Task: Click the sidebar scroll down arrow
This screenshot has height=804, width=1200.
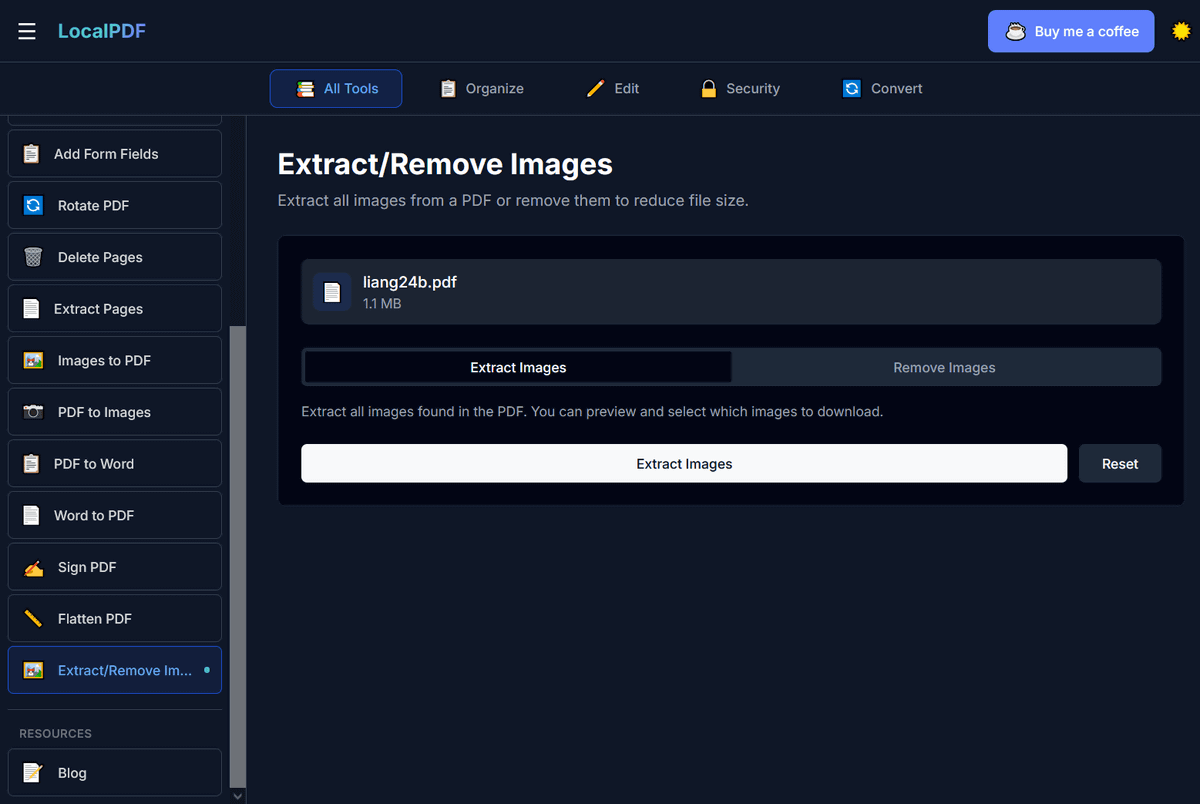Action: (237, 796)
